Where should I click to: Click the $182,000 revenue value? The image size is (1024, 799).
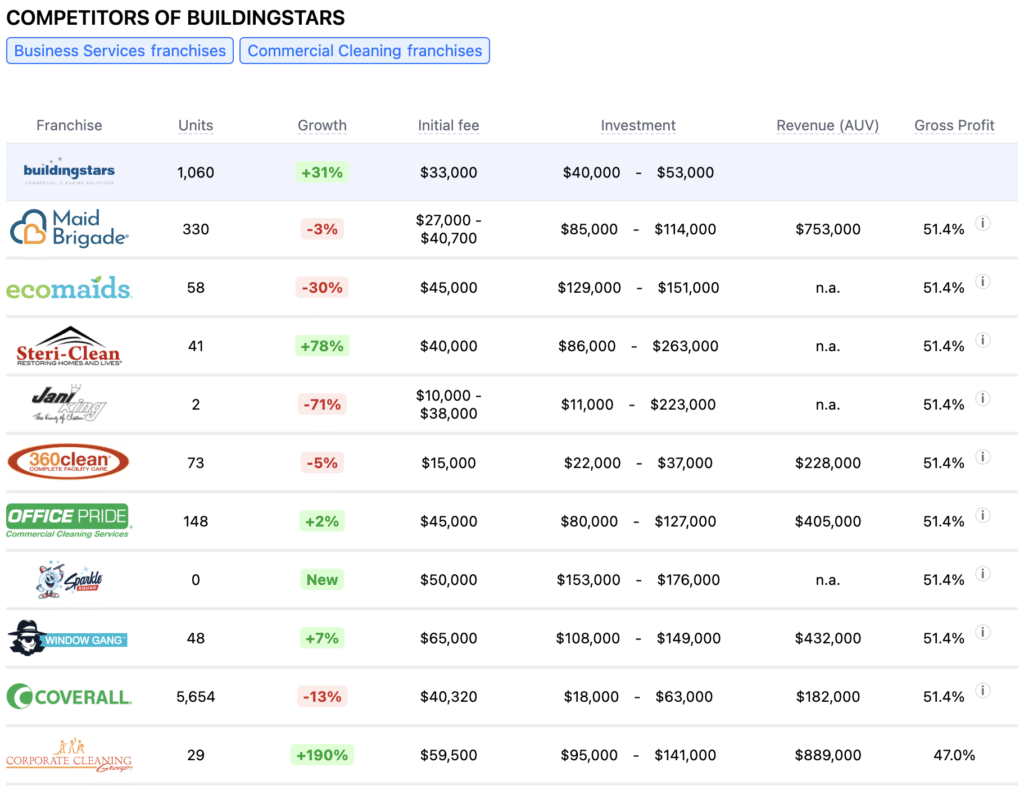[827, 696]
